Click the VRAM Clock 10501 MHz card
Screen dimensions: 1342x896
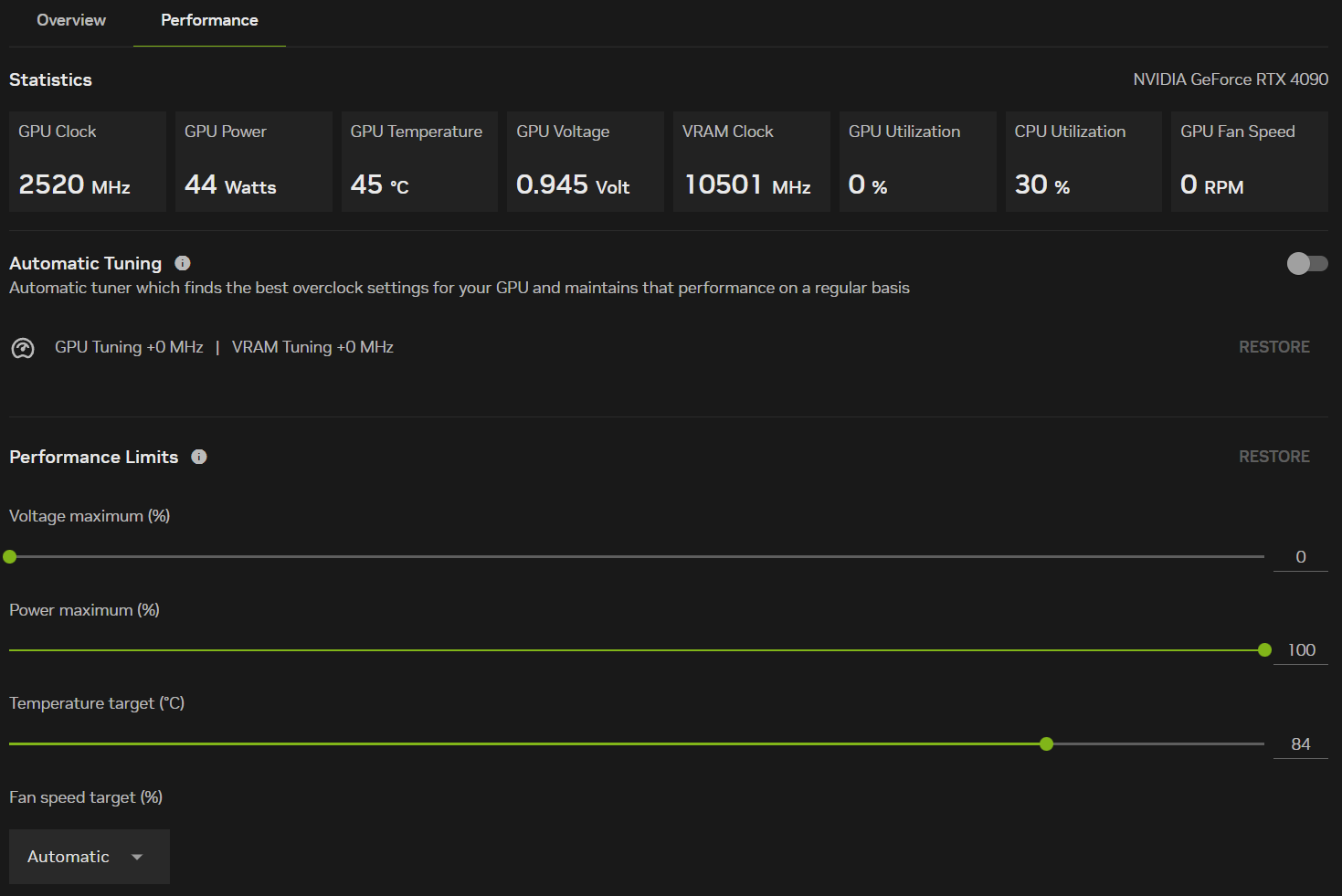tap(752, 162)
